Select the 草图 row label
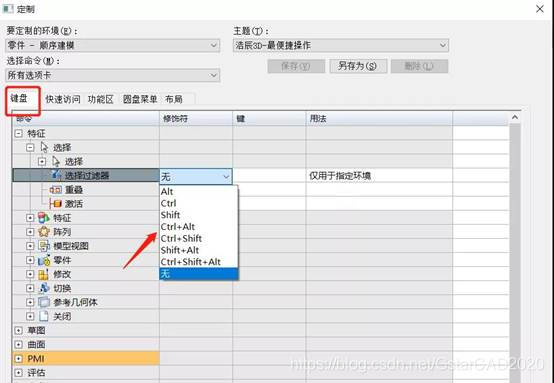The height and width of the screenshot is (383, 554). point(36,330)
